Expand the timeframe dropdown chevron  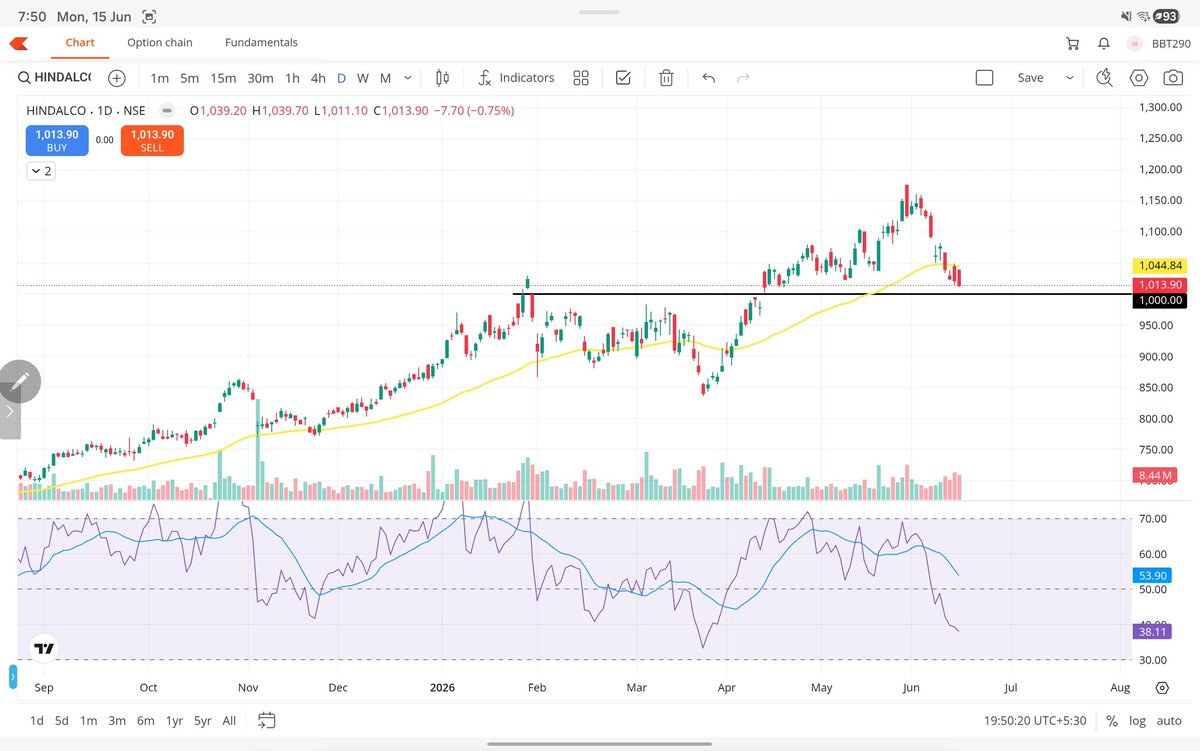(x=408, y=78)
